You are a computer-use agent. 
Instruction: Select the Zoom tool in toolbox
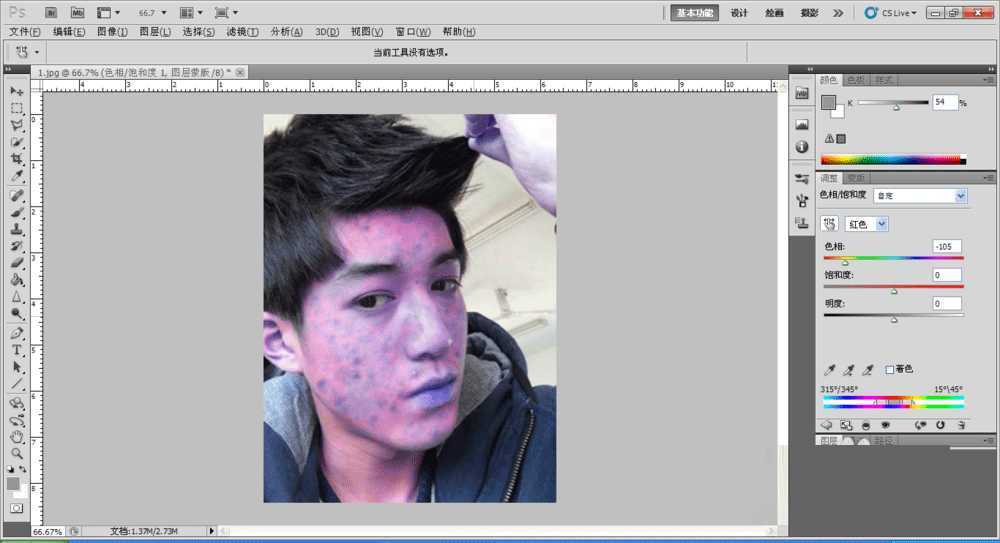(17, 453)
